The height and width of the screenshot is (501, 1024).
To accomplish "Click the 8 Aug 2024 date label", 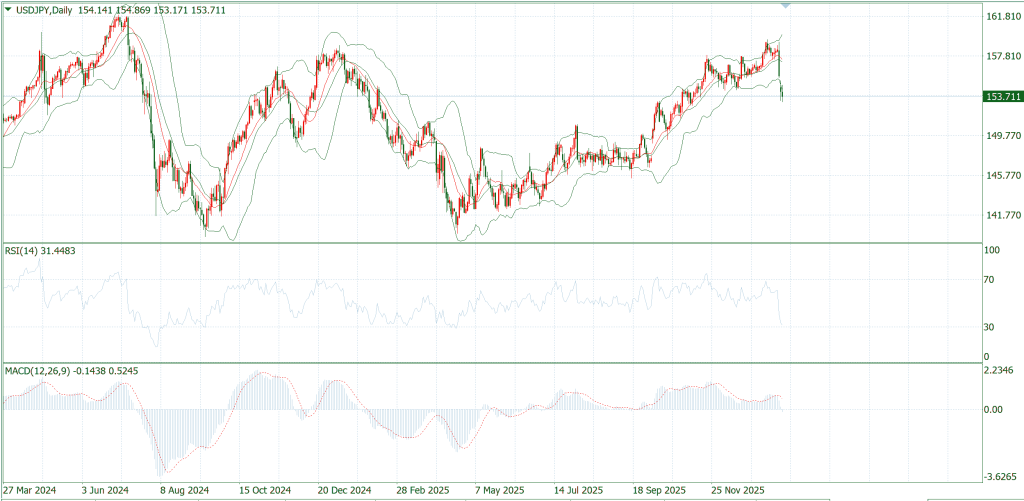I will [185, 490].
